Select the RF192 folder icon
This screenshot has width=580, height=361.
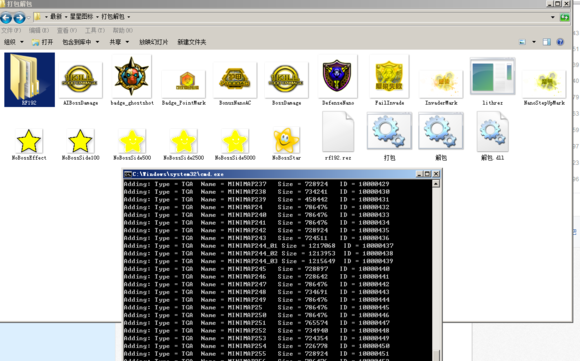tap(29, 79)
